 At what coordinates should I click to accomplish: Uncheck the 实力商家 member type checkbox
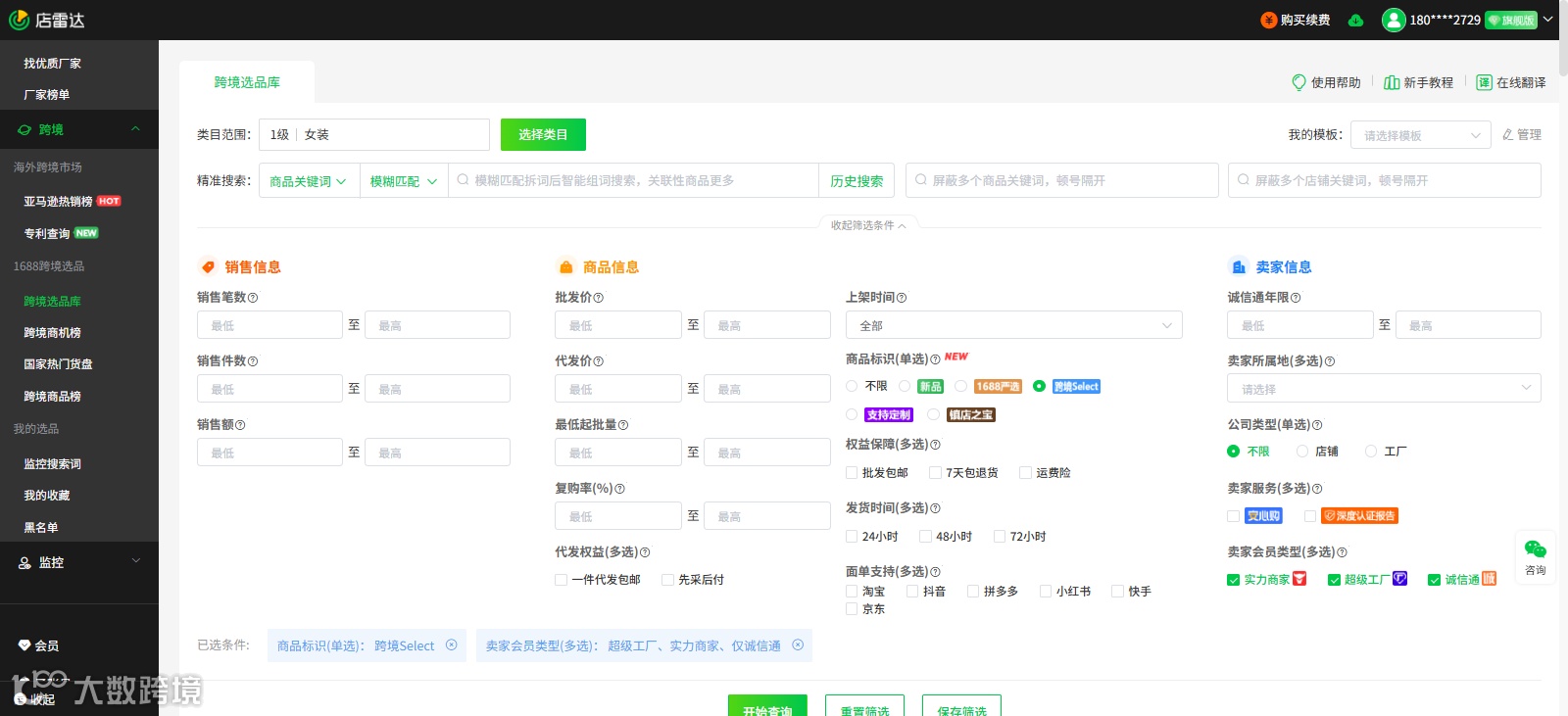[1233, 580]
